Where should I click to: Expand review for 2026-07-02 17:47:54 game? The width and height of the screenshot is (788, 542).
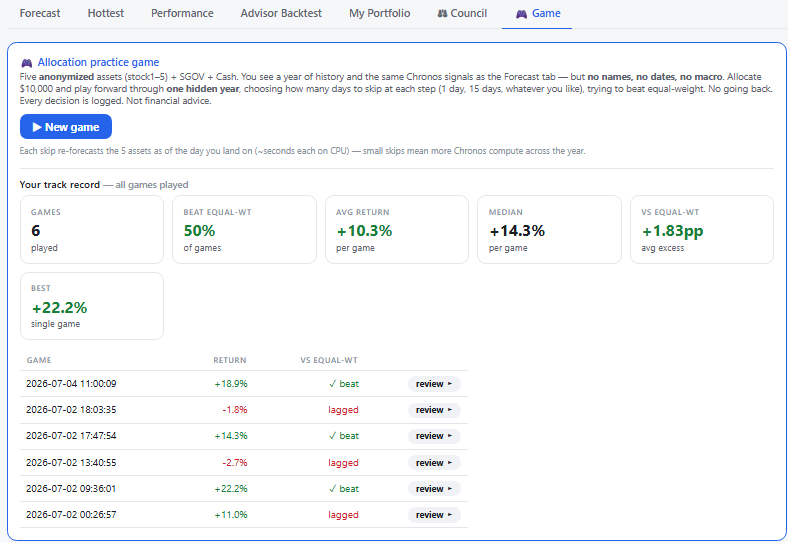tap(434, 436)
